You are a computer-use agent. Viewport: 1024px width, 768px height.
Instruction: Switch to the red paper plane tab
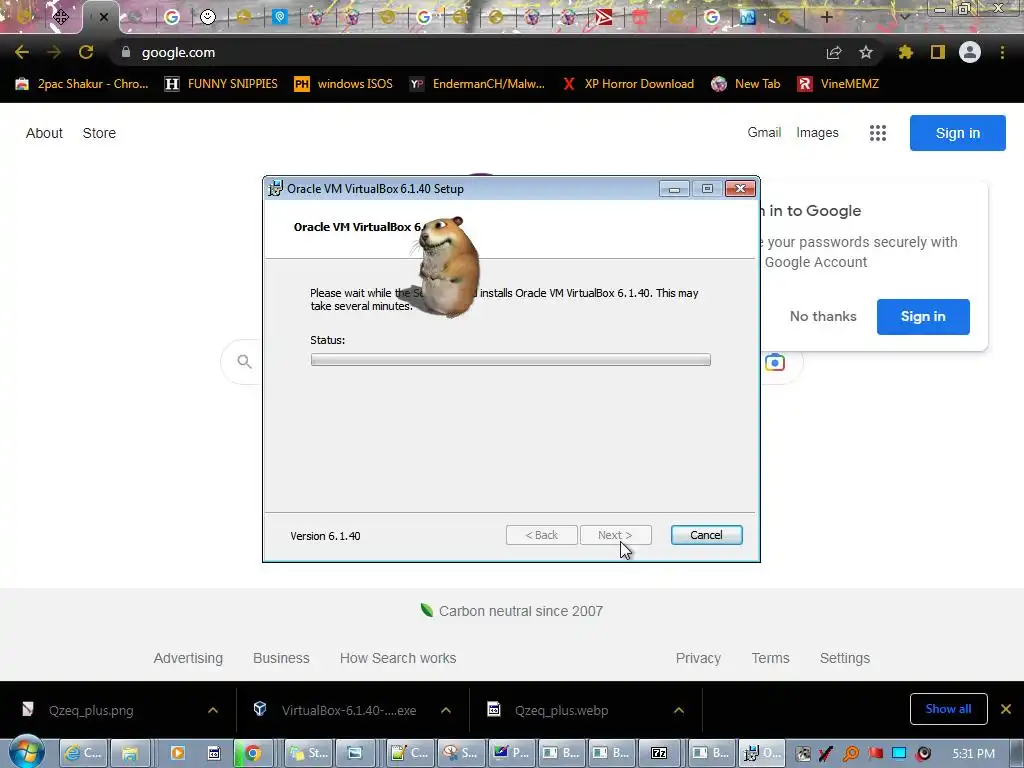[603, 17]
